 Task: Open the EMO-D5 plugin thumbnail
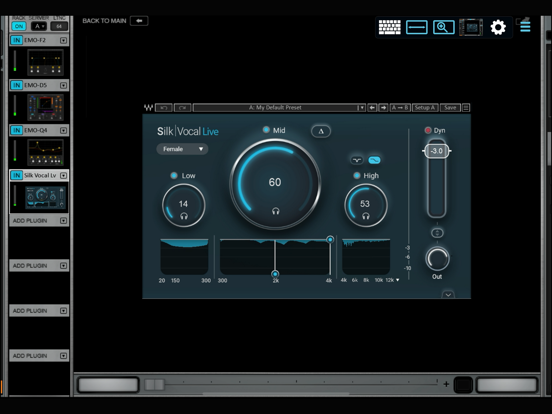click(x=45, y=107)
